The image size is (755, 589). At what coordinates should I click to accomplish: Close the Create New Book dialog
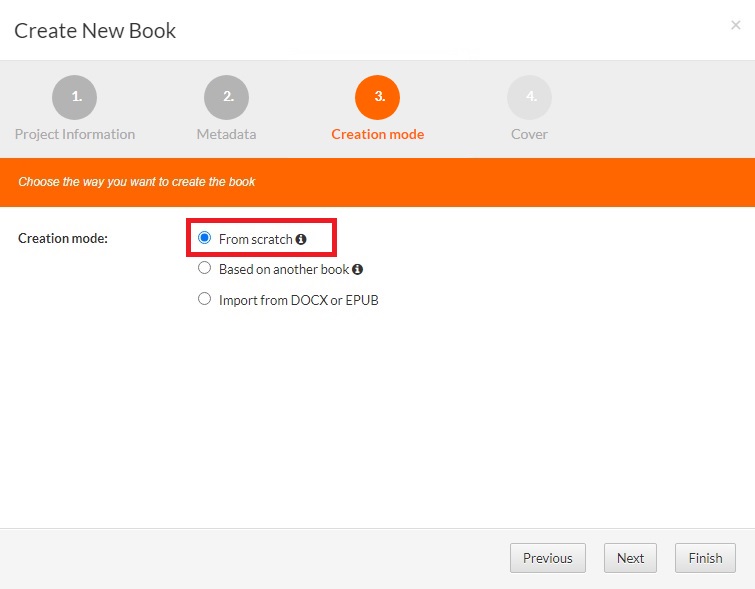point(735,25)
